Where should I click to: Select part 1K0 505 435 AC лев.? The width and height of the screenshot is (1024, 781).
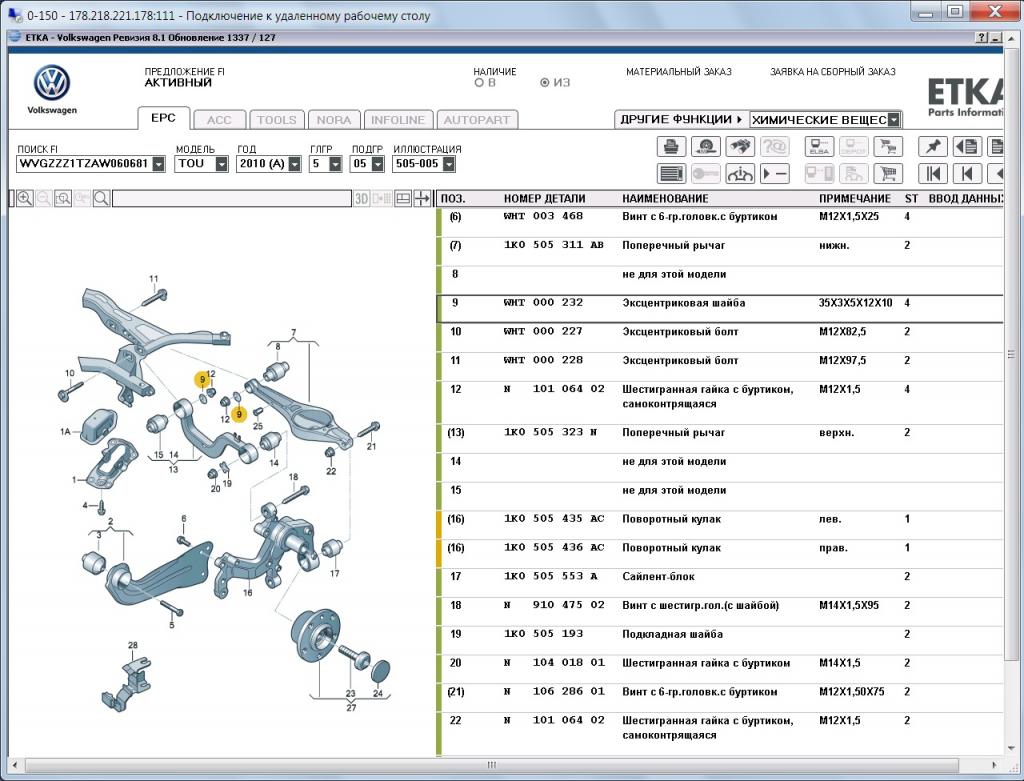coord(720,525)
